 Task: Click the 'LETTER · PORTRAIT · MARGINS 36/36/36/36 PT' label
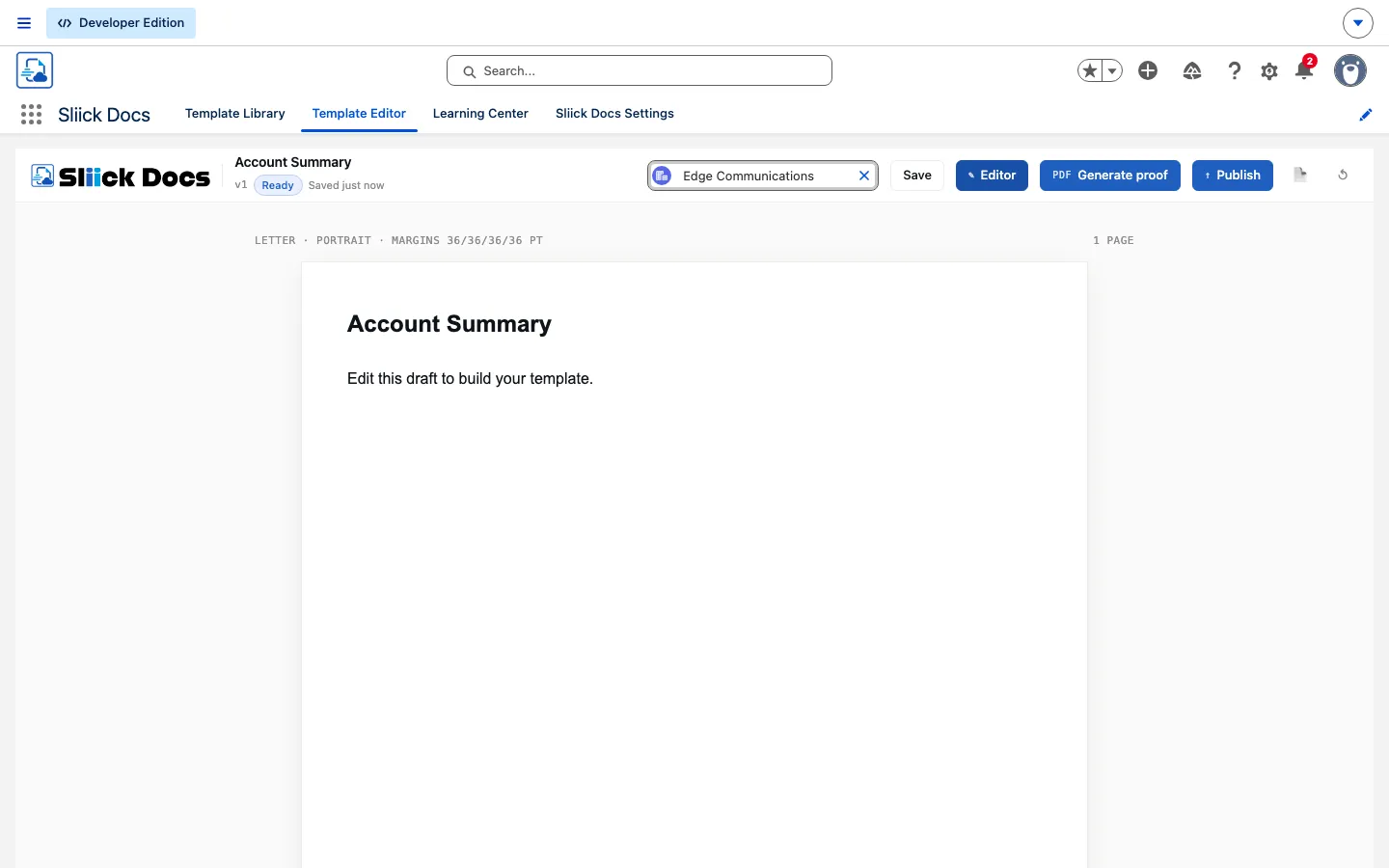click(398, 240)
